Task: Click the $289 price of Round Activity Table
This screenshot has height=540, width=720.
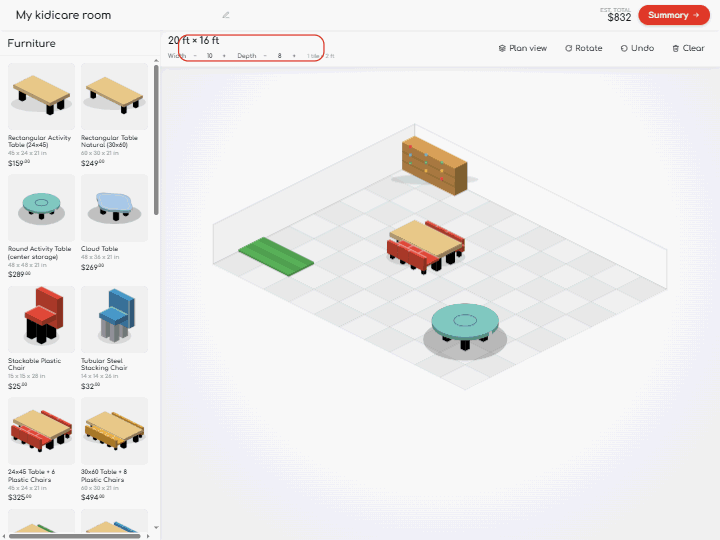Action: click(19, 274)
